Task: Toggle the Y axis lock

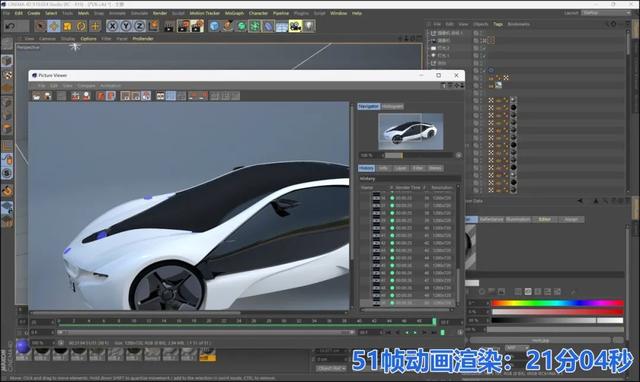Action: point(126,26)
